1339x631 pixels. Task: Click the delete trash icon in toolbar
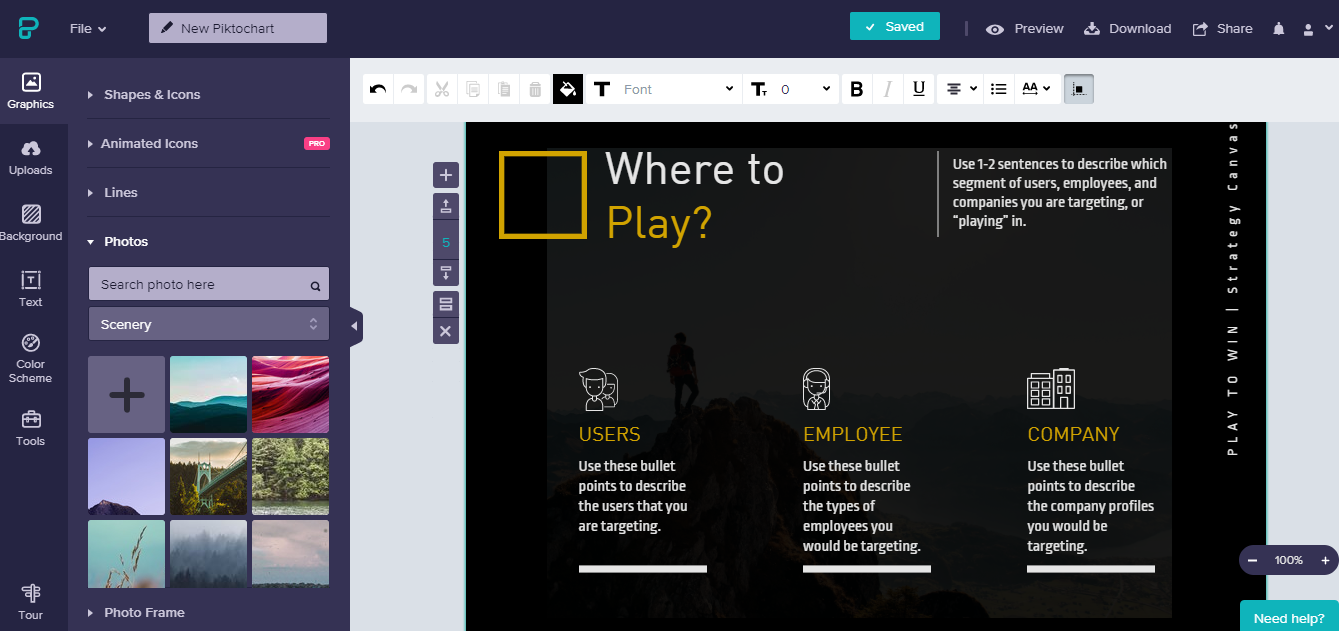tap(535, 89)
